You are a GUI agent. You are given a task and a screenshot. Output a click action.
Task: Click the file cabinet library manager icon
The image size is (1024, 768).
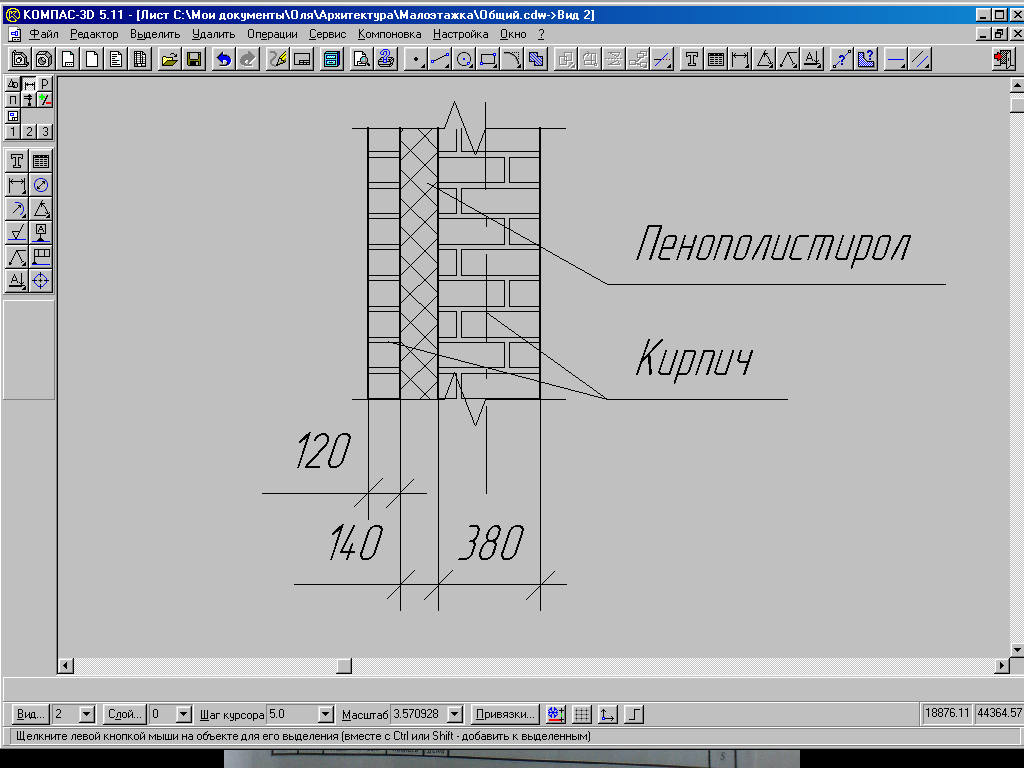coord(332,59)
